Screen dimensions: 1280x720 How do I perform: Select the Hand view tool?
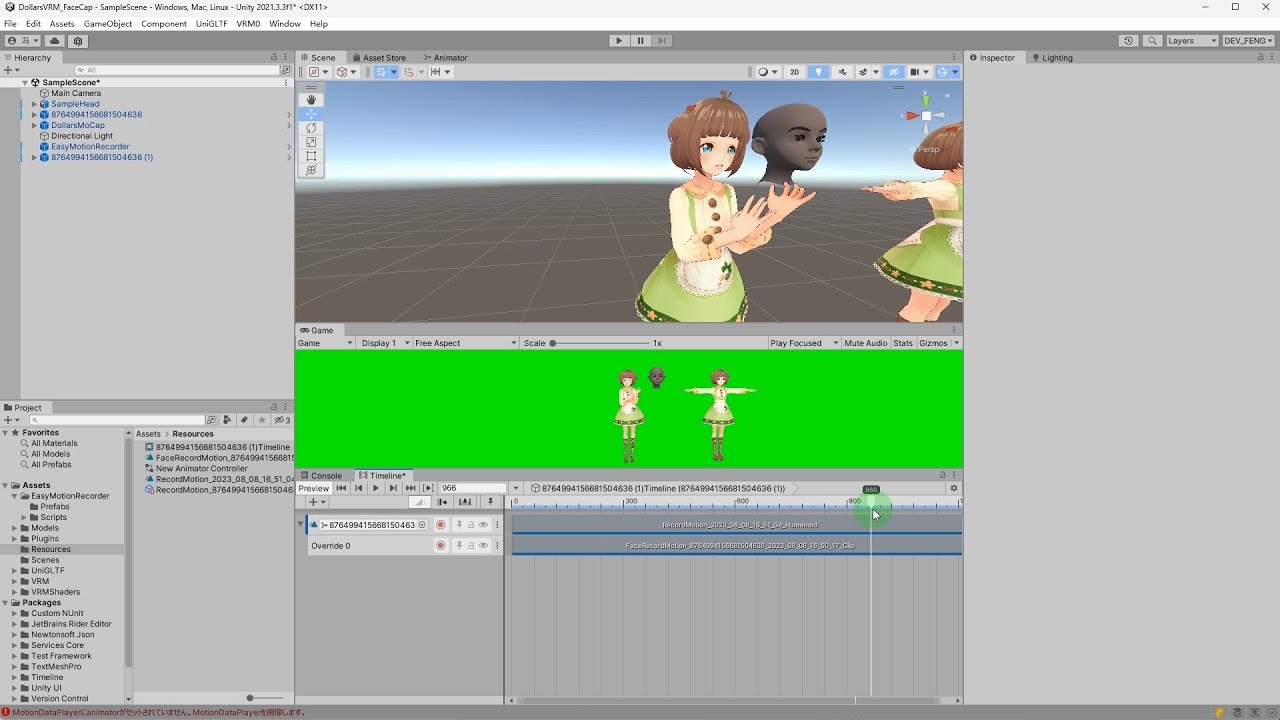point(311,100)
